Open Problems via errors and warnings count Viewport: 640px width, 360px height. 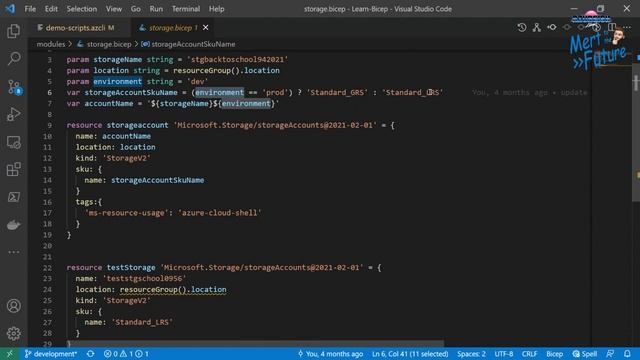(126, 354)
